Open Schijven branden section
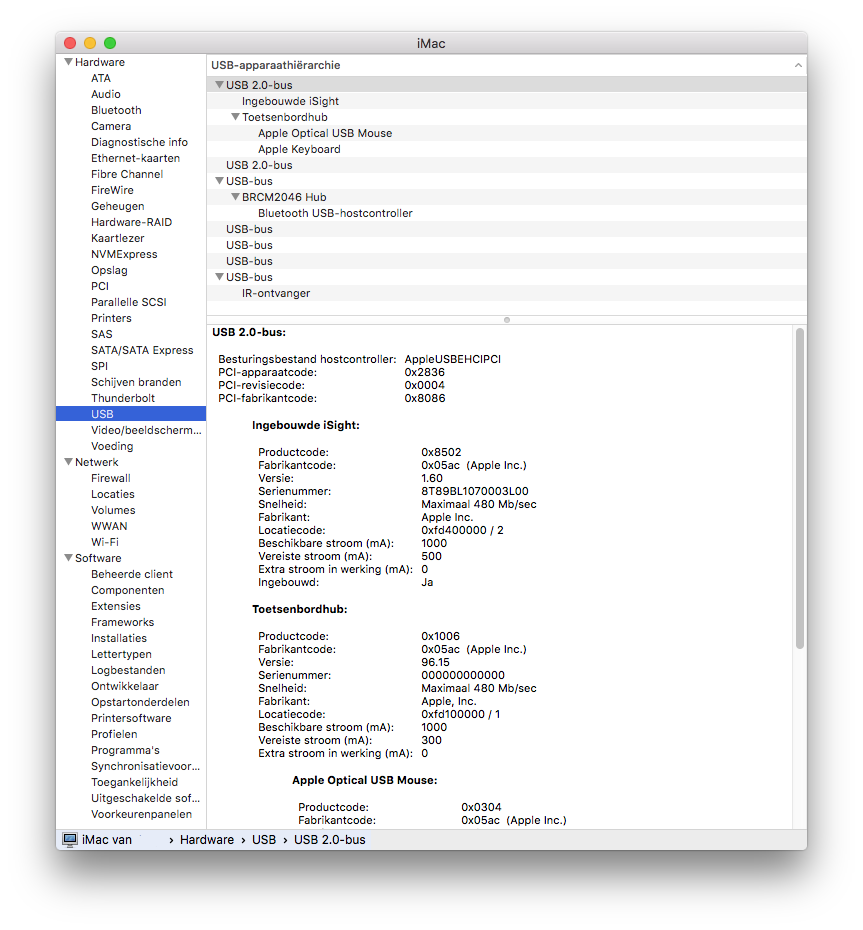This screenshot has width=863, height=930. 136,383
